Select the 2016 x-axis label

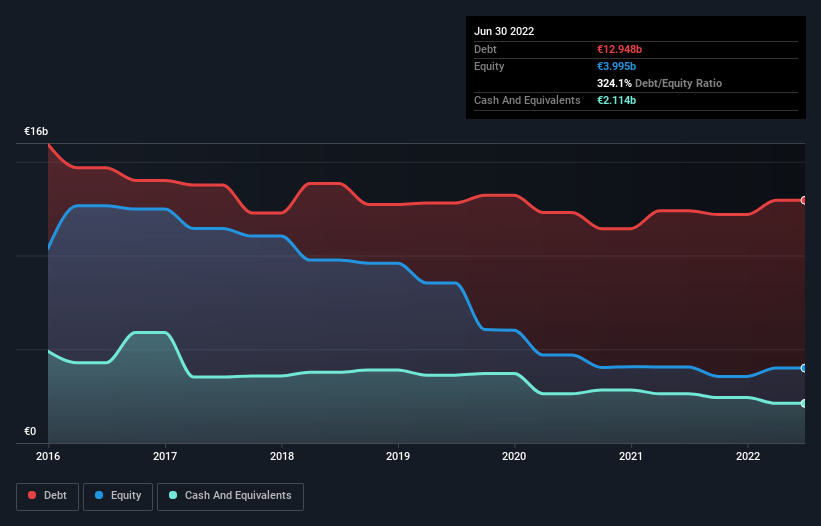pyautogui.click(x=48, y=456)
